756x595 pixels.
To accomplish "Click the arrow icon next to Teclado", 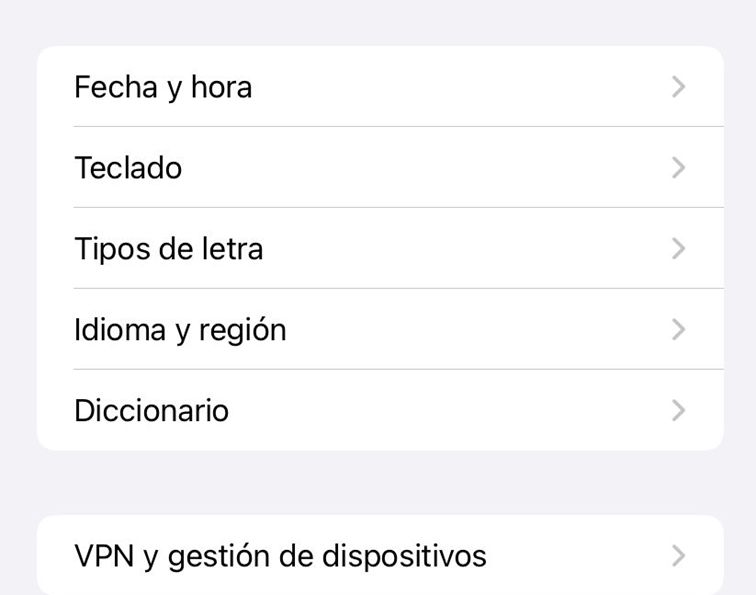I will coord(679,168).
